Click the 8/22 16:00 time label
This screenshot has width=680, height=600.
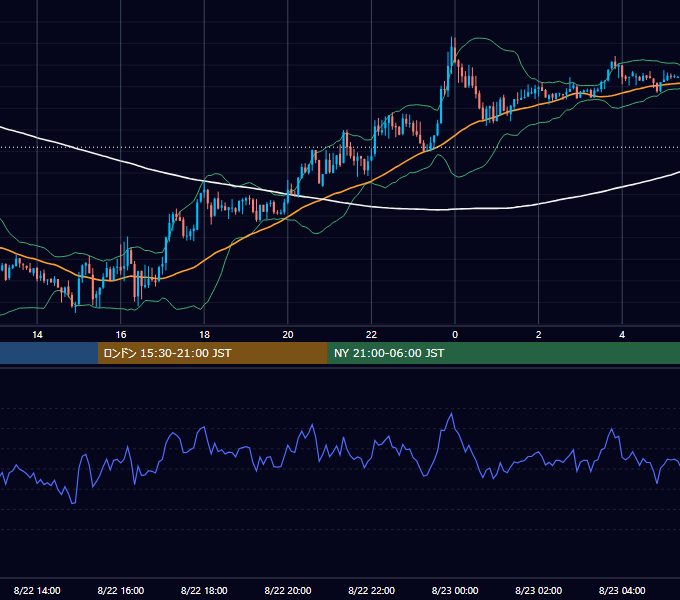click(x=121, y=590)
